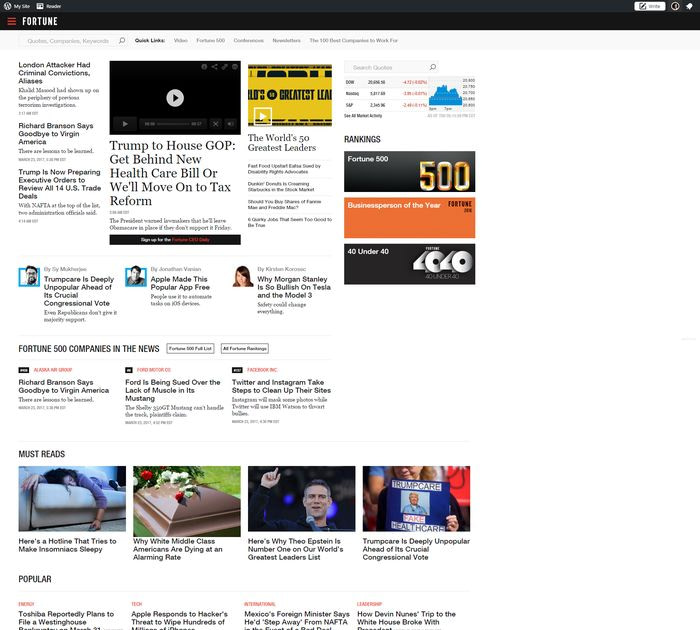Image resolution: width=700 pixels, height=630 pixels.
Task: Open the Trumpcare protest sign thumbnail
Action: coord(416,499)
